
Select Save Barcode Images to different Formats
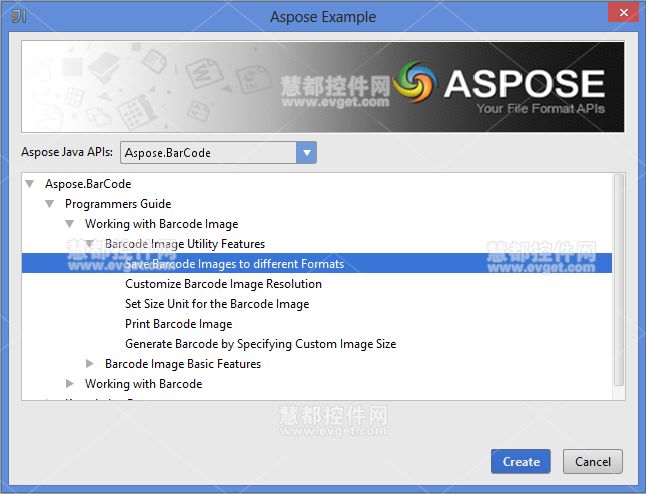point(317,264)
